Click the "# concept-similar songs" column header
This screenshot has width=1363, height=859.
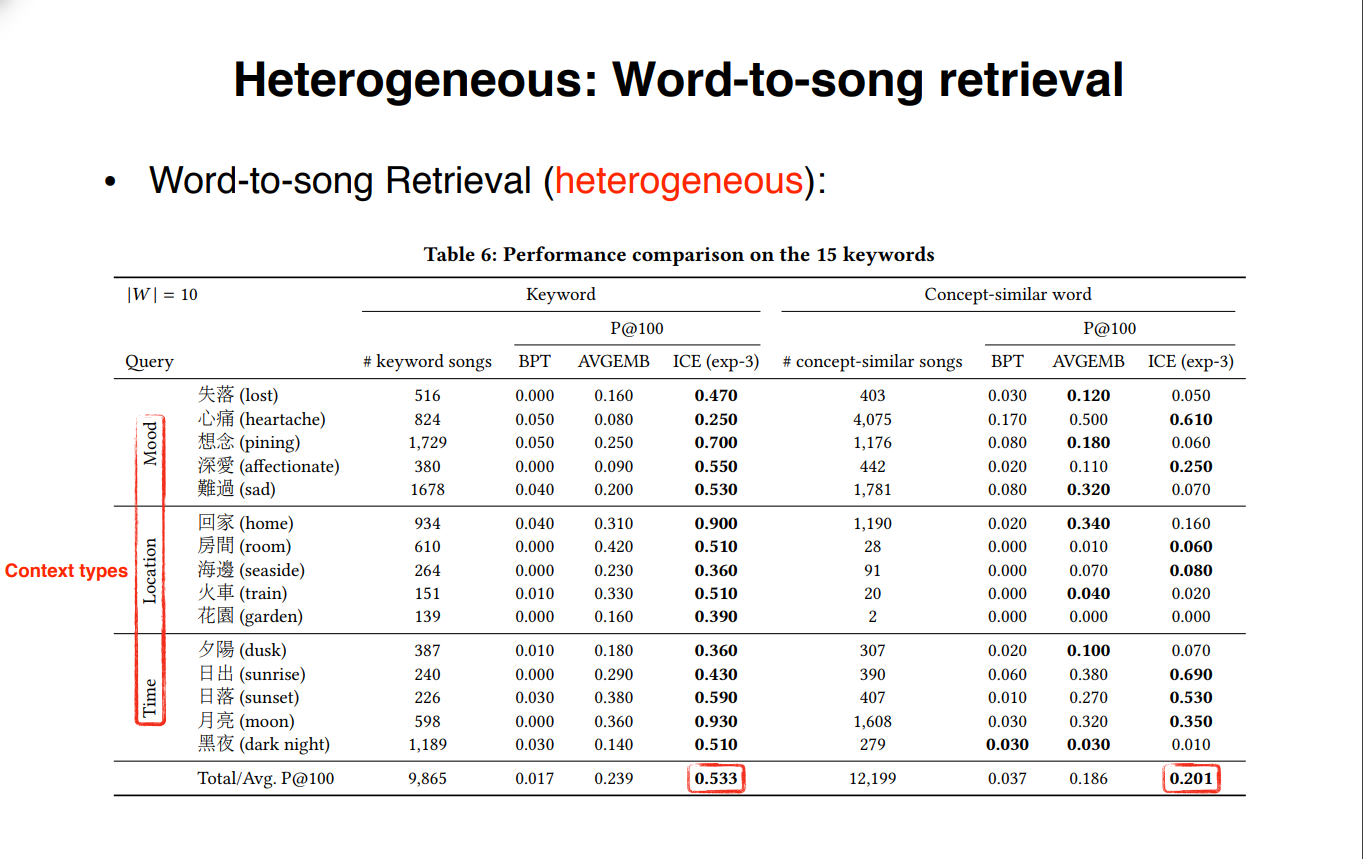click(873, 362)
